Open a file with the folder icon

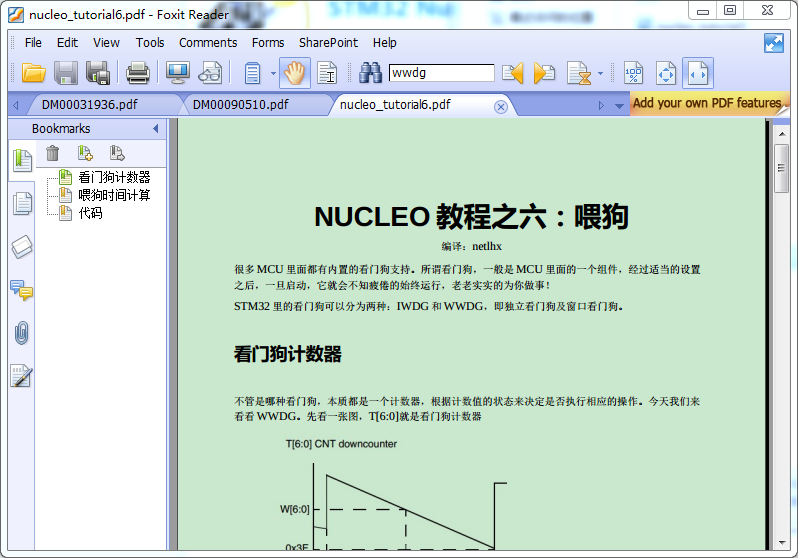(34, 73)
